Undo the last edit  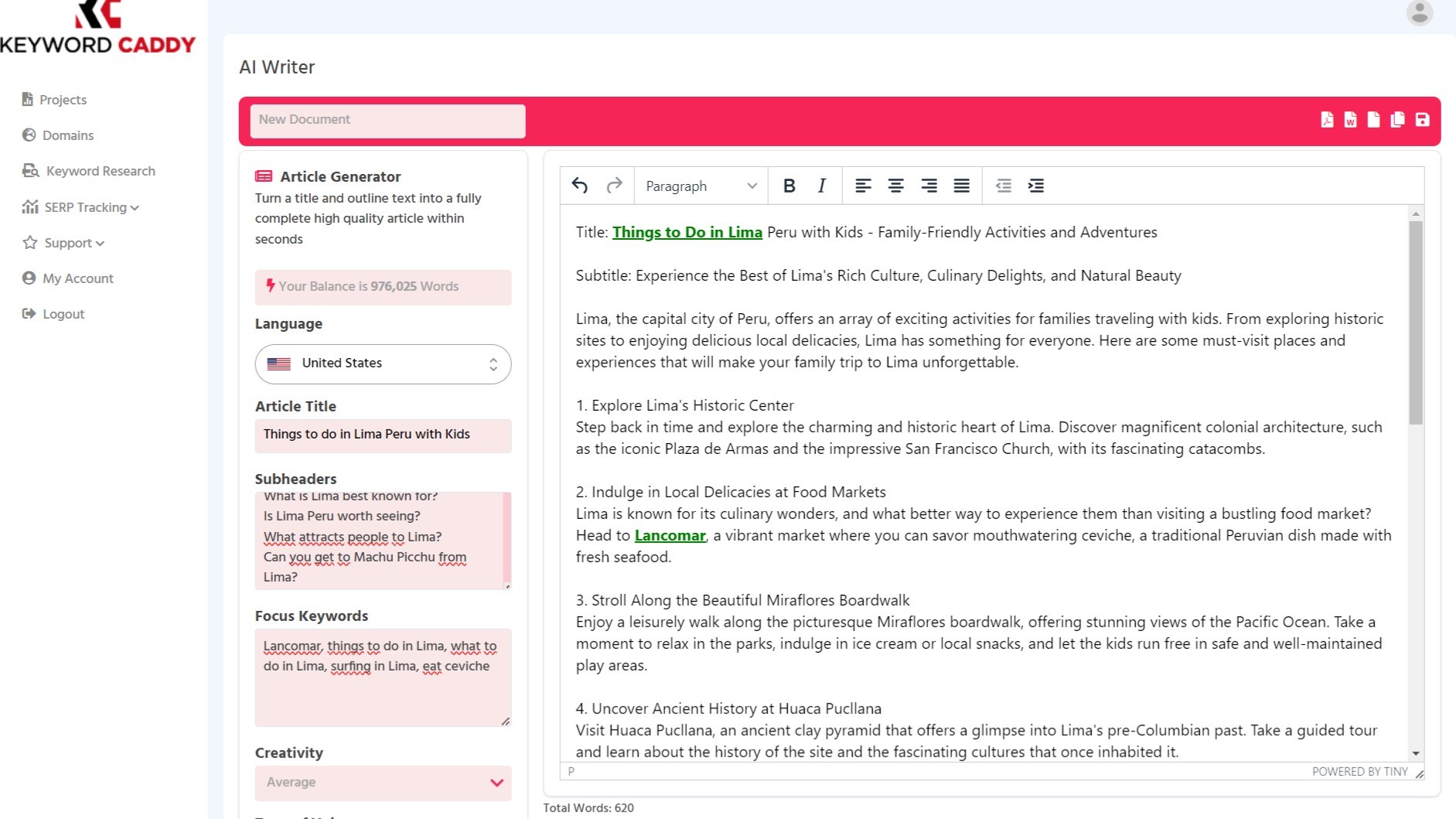pyautogui.click(x=580, y=186)
